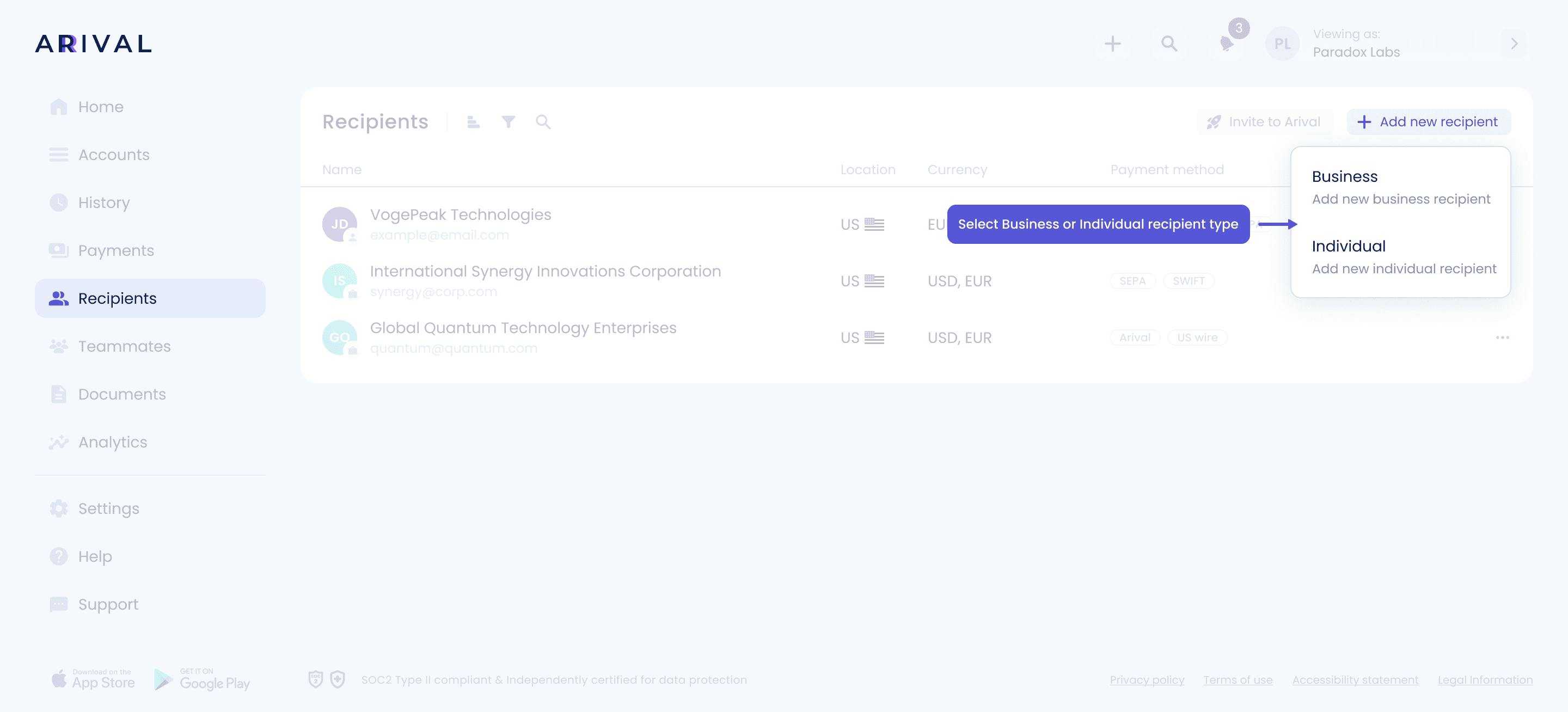
Task: Open History in sidebar
Action: (x=150, y=202)
